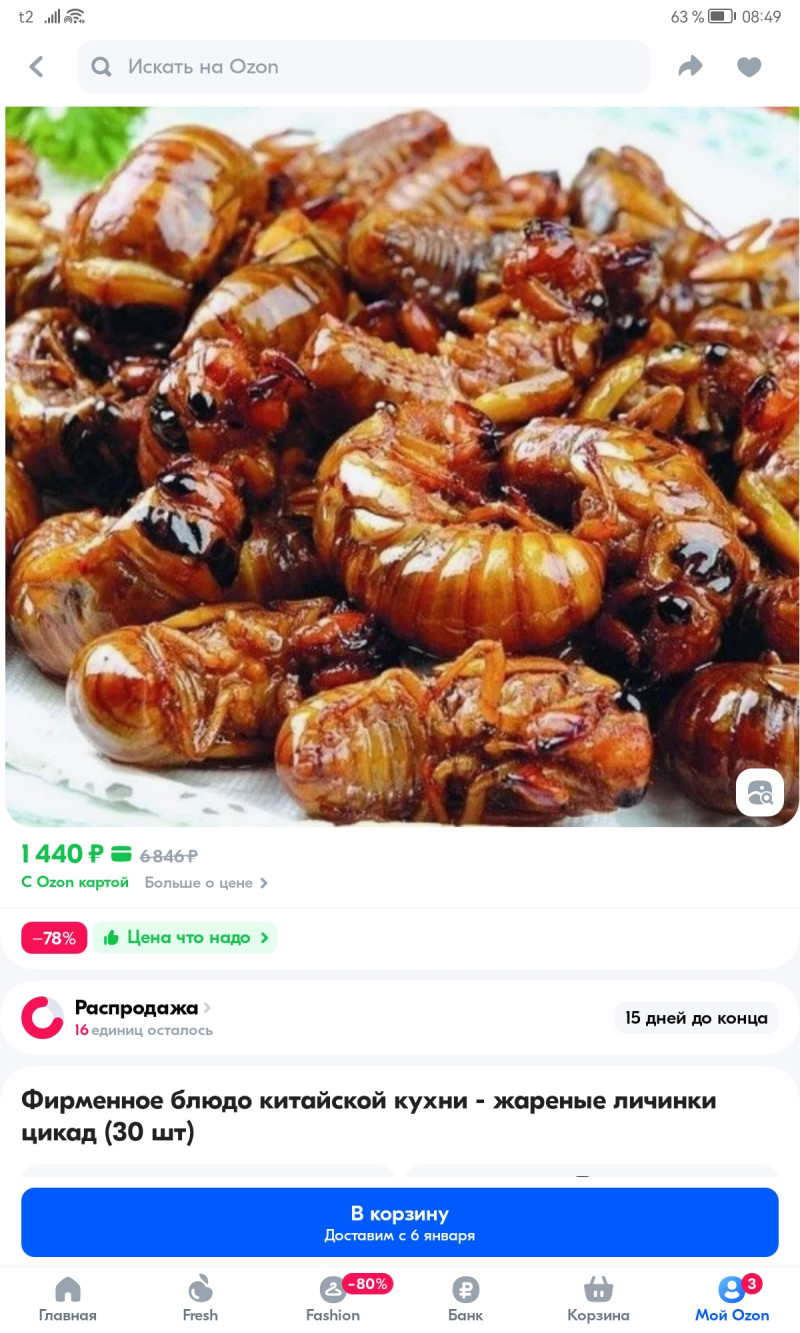Open visual search for similar items
The image size is (800, 1333).
(760, 793)
